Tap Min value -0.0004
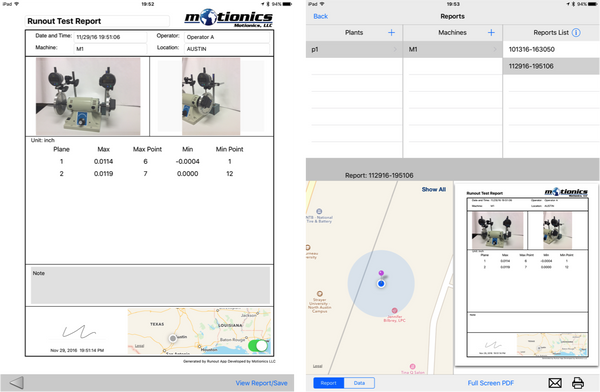This screenshot has height=392, width=600. [x=188, y=162]
